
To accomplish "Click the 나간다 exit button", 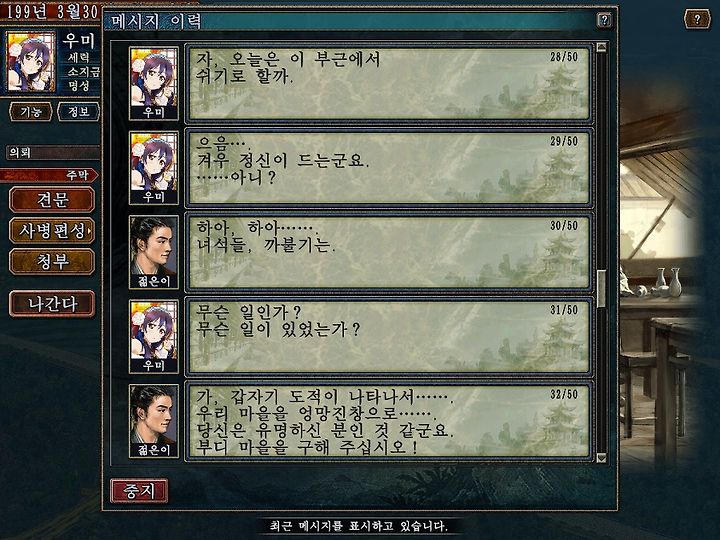I will point(52,304).
